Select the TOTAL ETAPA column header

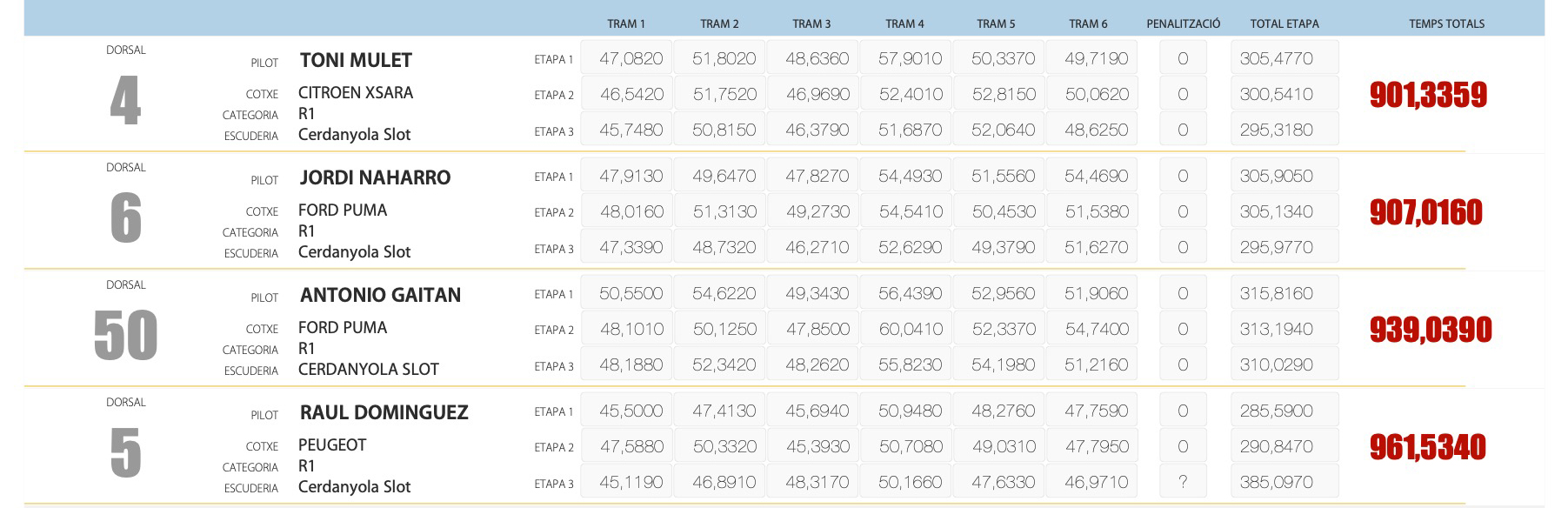pyautogui.click(x=1284, y=23)
